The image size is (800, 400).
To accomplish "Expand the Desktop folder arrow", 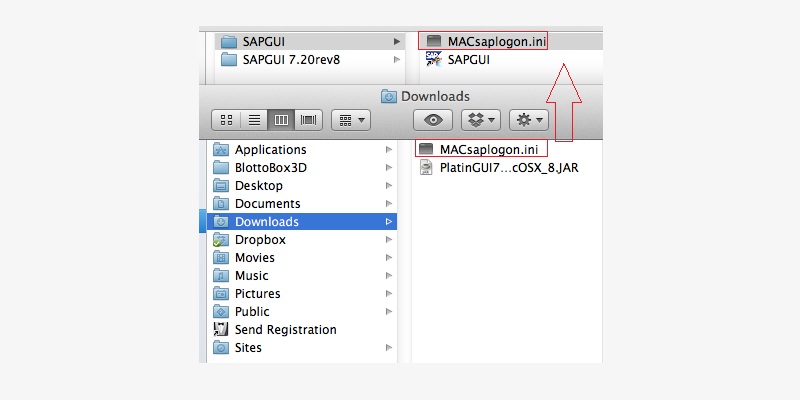I will [389, 186].
